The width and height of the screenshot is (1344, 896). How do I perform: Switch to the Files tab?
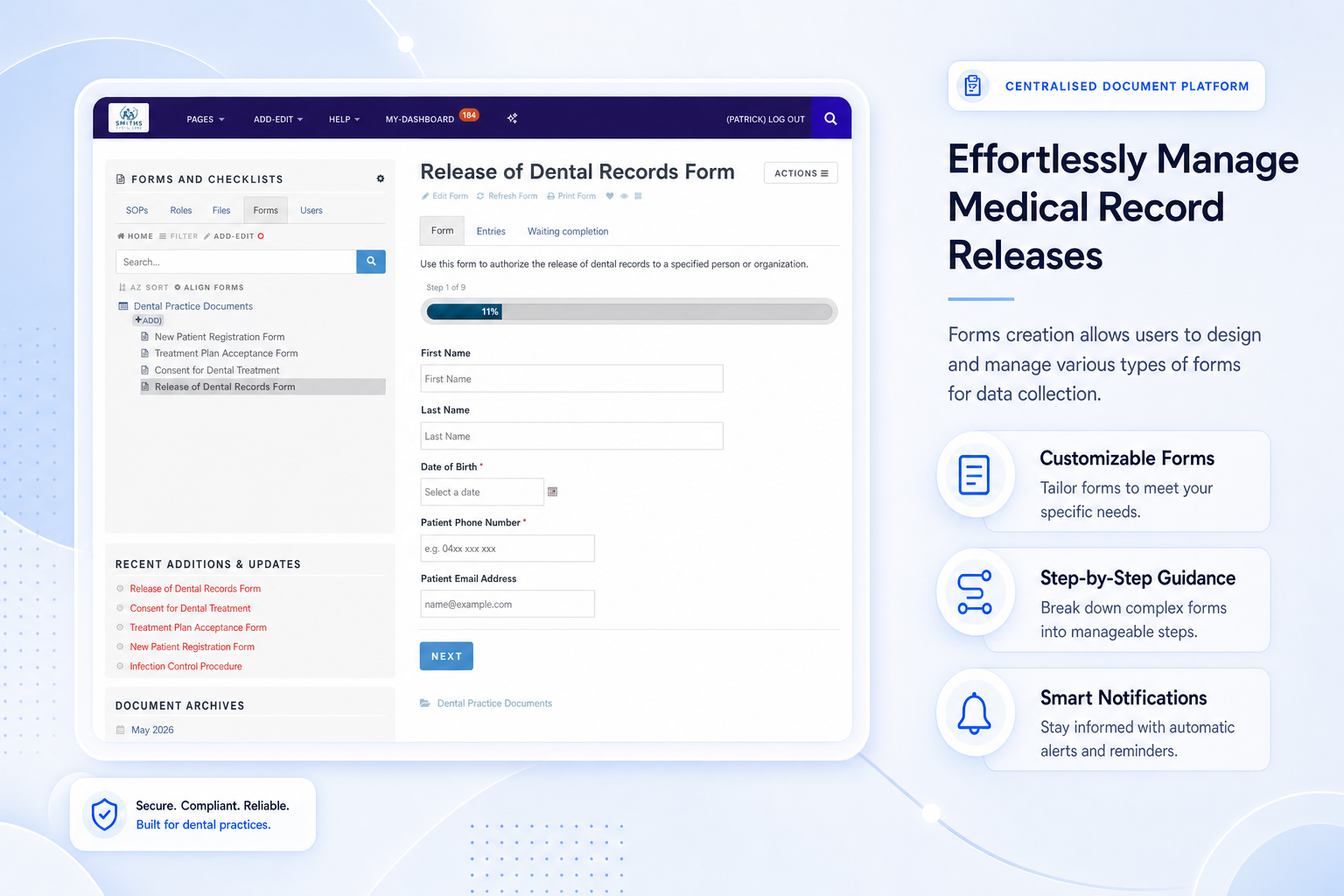[221, 210]
